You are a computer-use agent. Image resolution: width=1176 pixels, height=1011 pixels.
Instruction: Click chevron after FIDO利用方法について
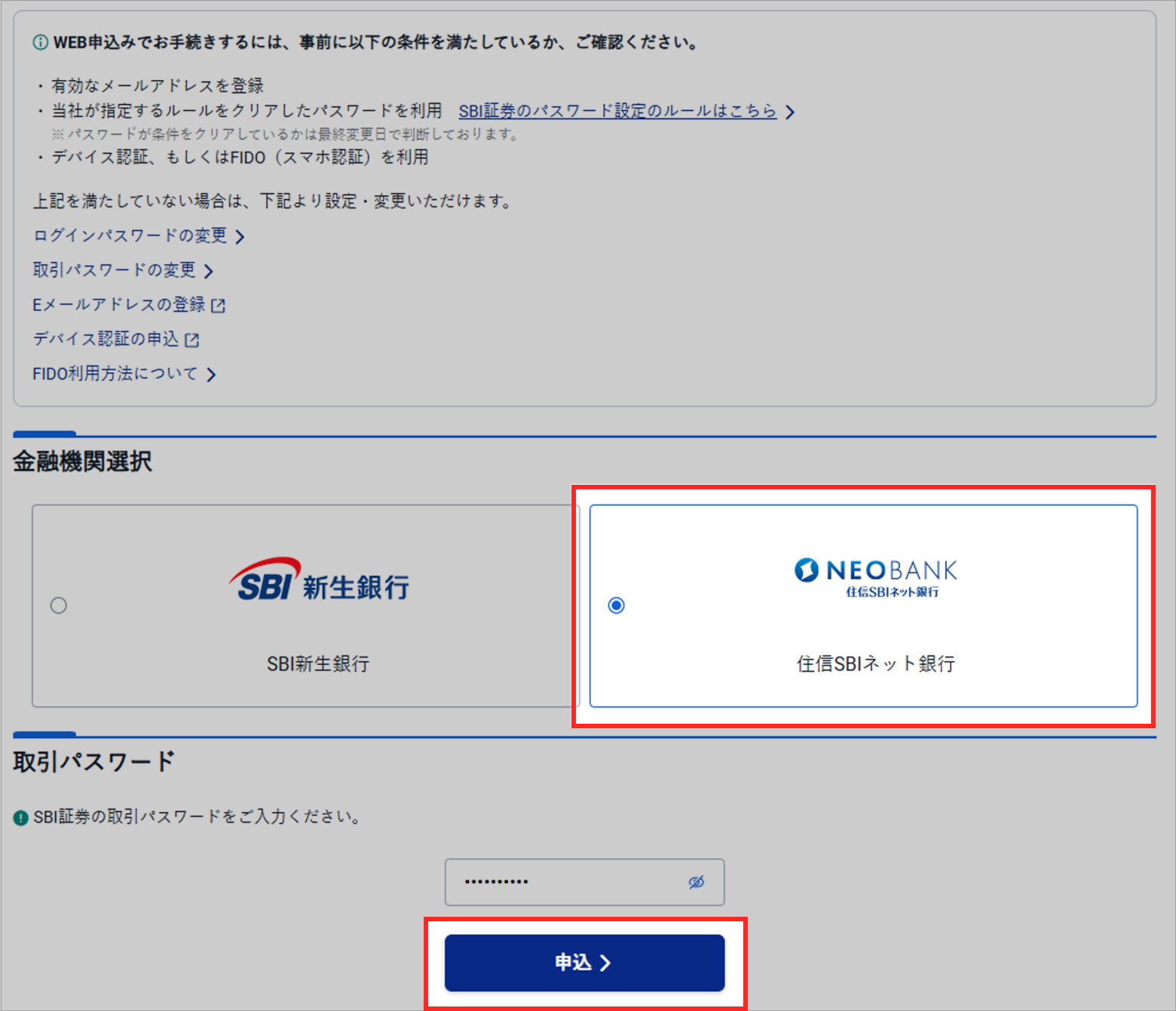pos(211,375)
